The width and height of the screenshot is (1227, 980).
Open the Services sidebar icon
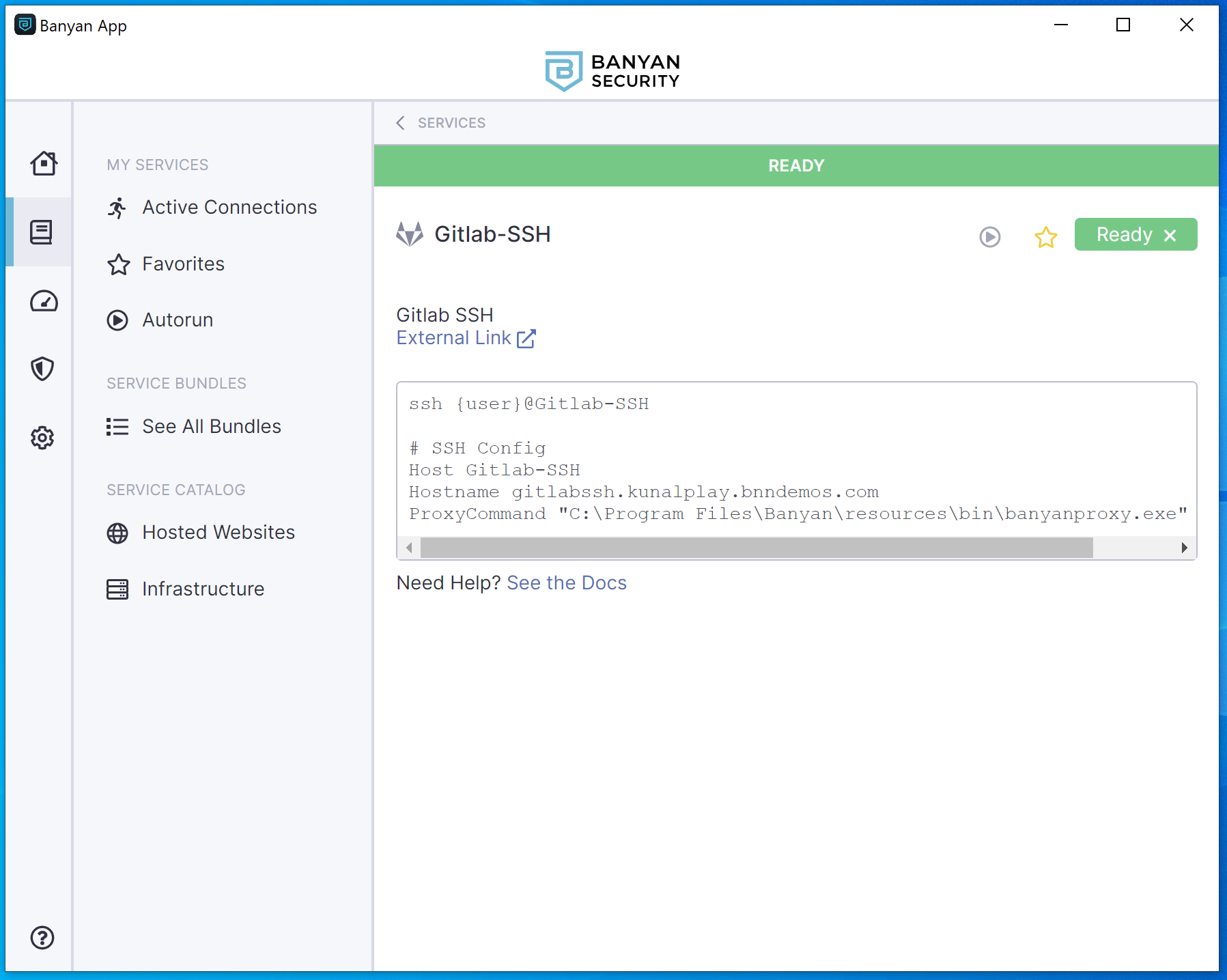click(42, 232)
